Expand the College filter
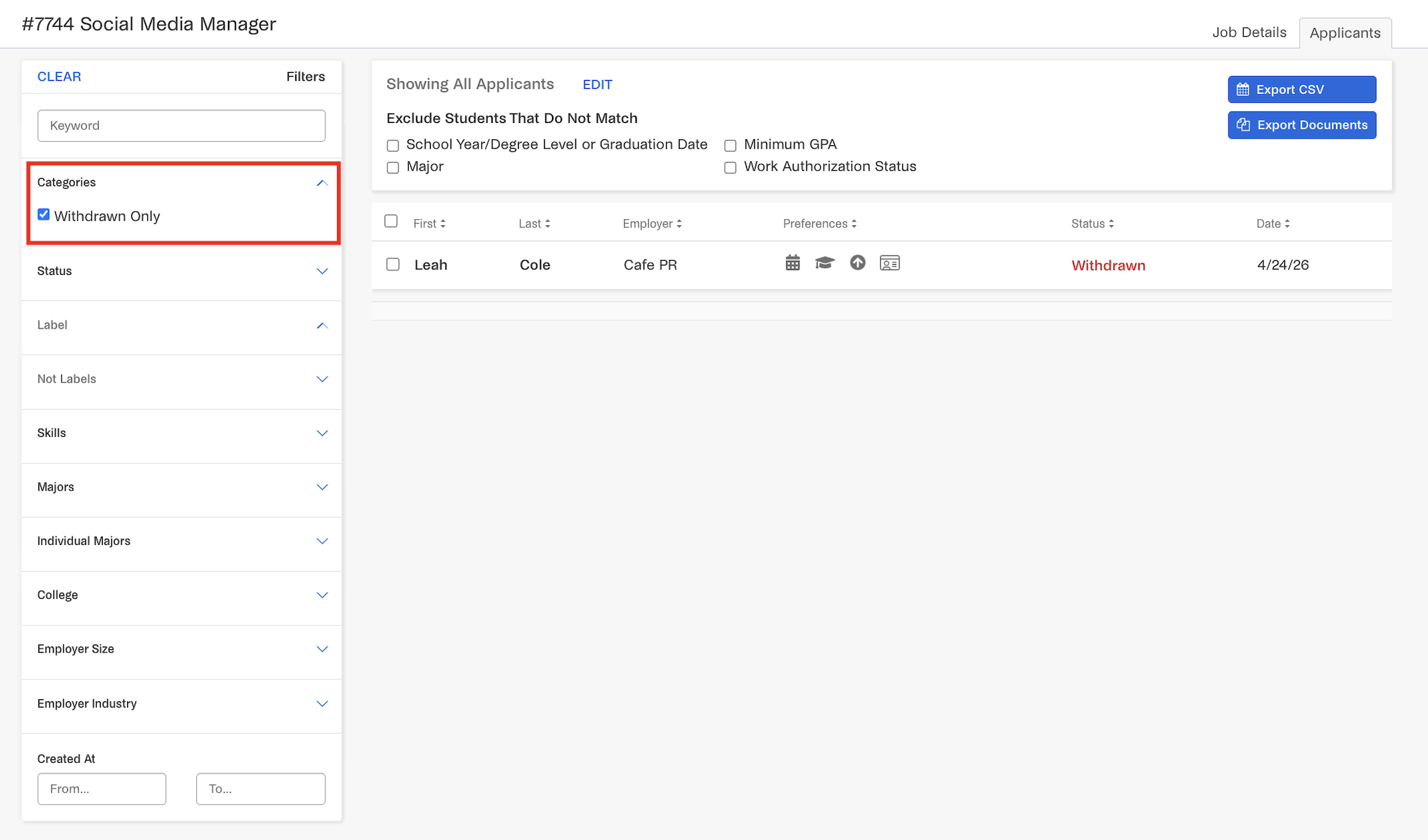Viewport: 1428px width, 840px height. coord(322,595)
